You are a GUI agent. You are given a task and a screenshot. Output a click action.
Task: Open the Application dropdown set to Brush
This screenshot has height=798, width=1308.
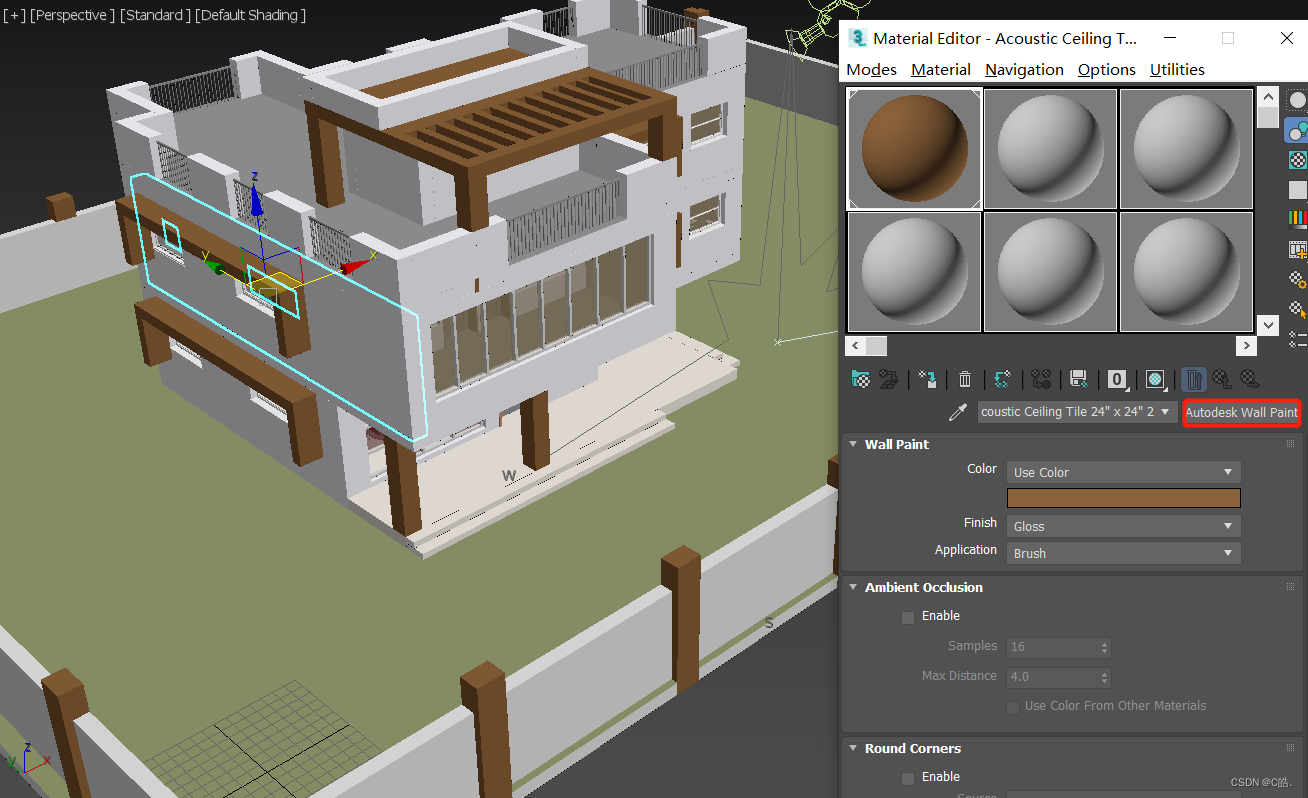[x=1122, y=553]
